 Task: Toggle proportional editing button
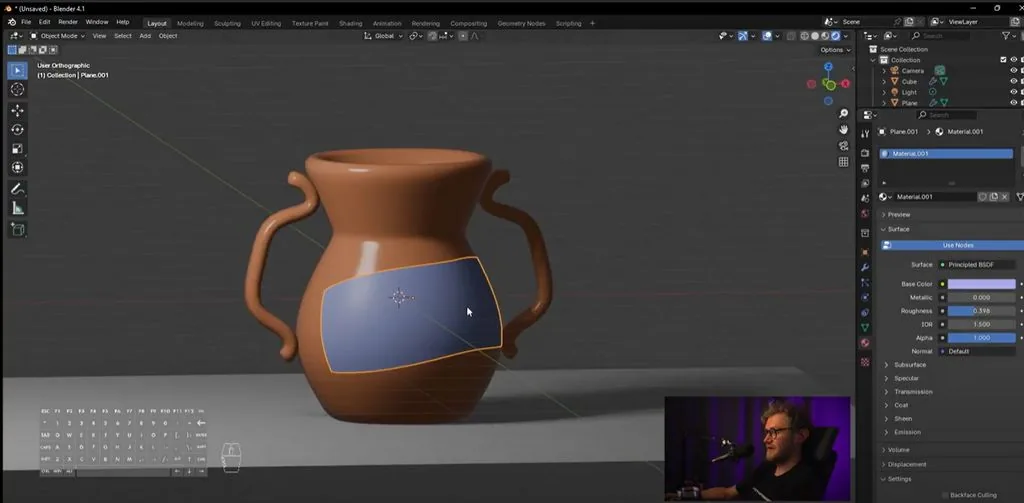[463, 36]
